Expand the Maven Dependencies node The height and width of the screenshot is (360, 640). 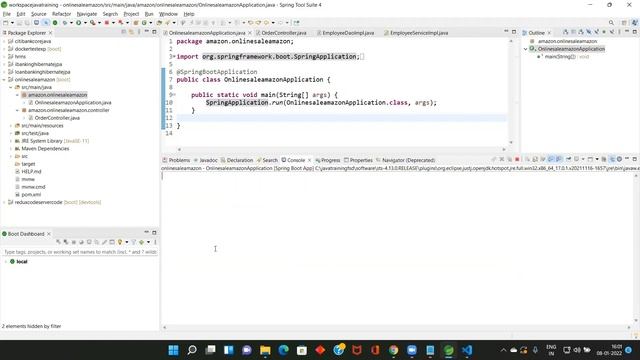pyautogui.click(x=11, y=149)
